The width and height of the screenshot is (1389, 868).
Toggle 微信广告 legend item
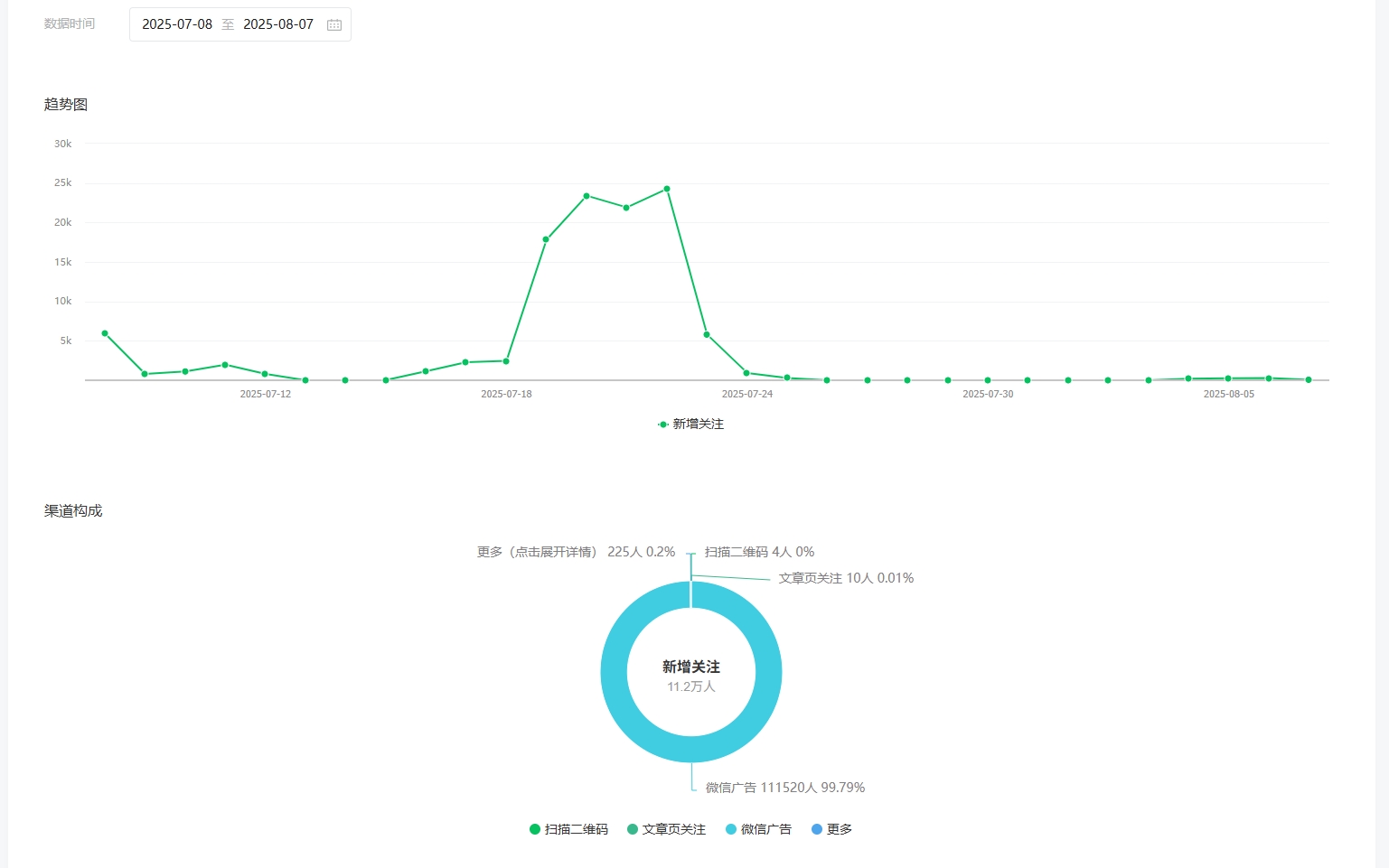(x=758, y=829)
